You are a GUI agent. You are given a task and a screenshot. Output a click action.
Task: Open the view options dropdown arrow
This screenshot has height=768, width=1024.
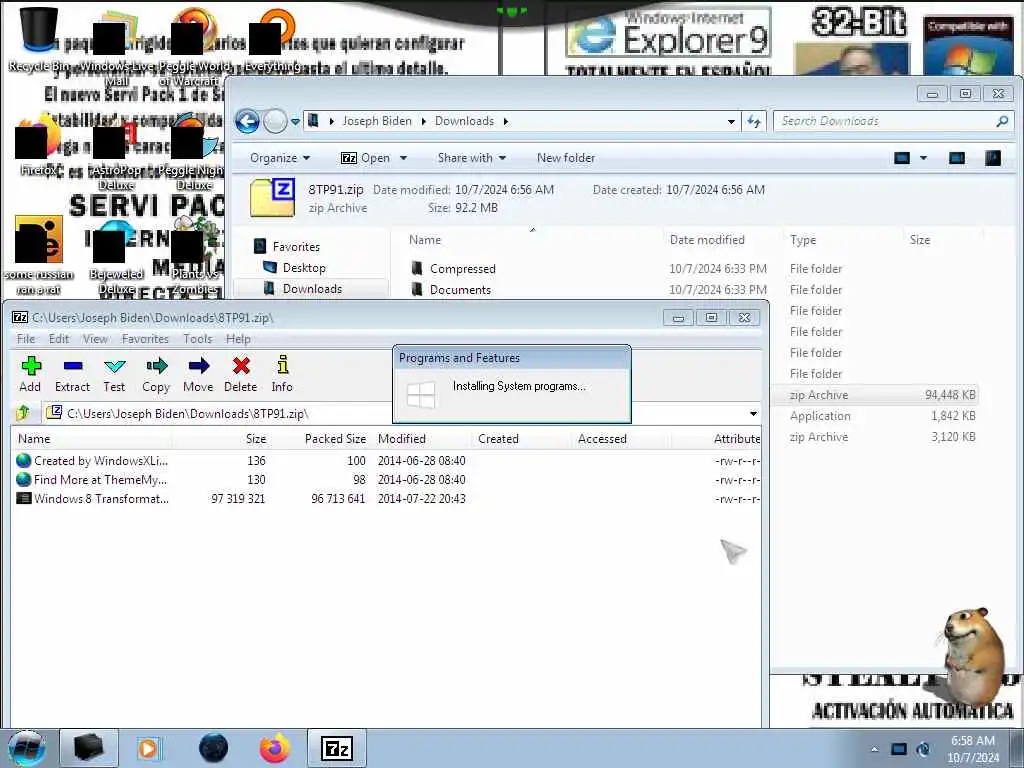tap(923, 158)
